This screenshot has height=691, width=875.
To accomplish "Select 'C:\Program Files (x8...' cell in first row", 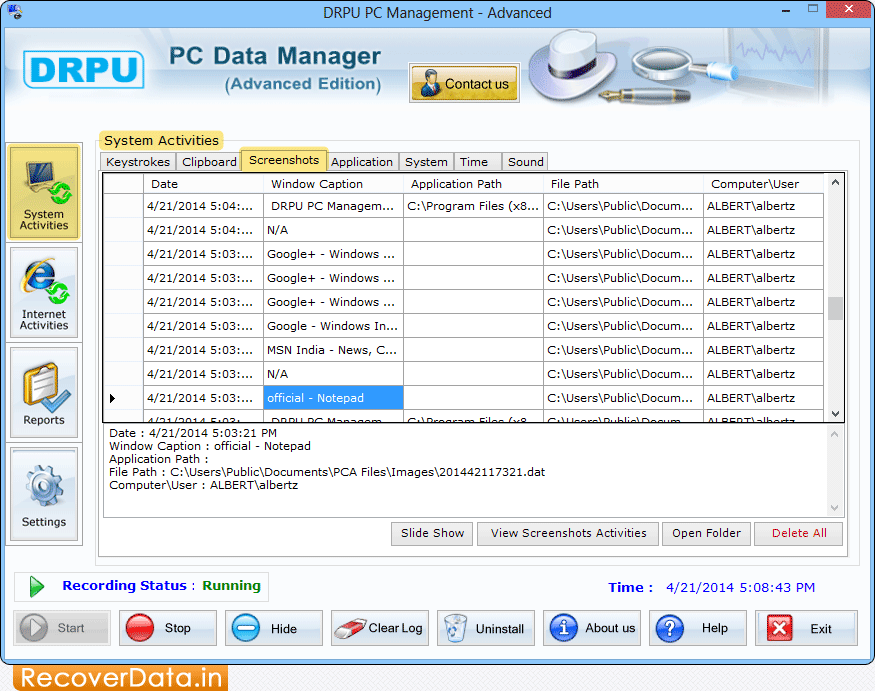I will [473, 206].
